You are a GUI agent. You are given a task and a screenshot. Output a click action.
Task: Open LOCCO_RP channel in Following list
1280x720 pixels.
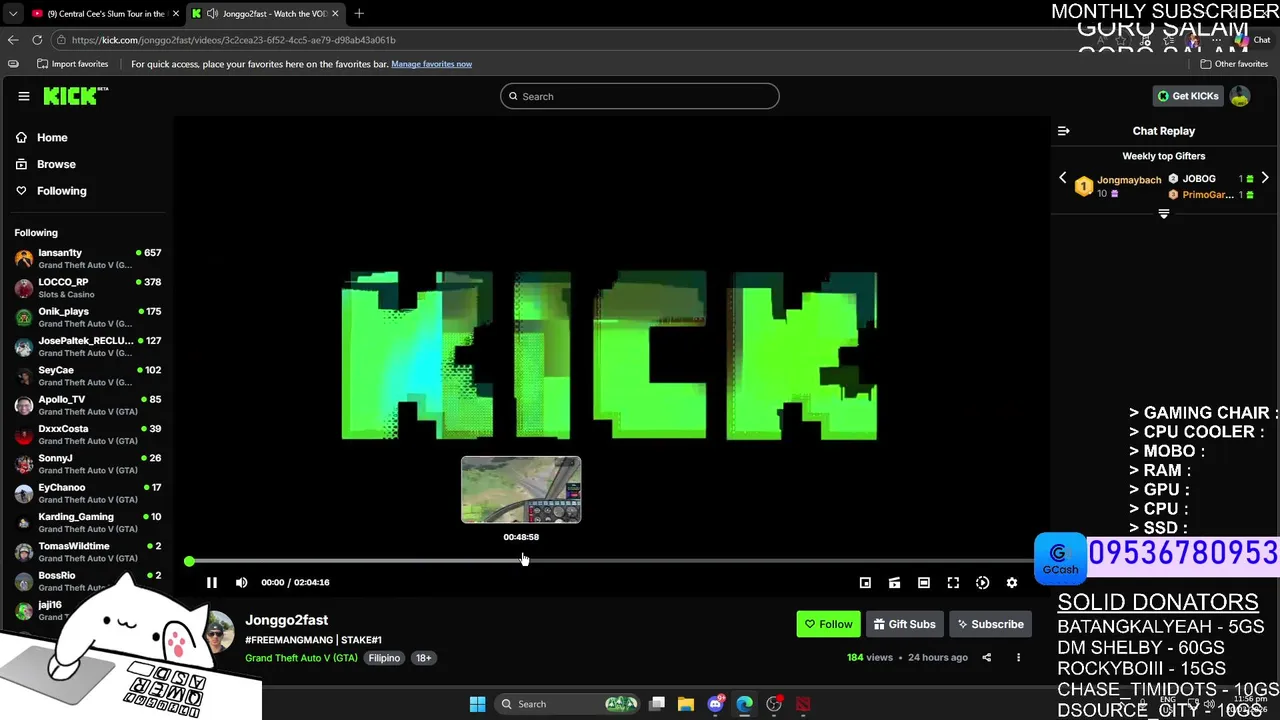pyautogui.click(x=87, y=288)
